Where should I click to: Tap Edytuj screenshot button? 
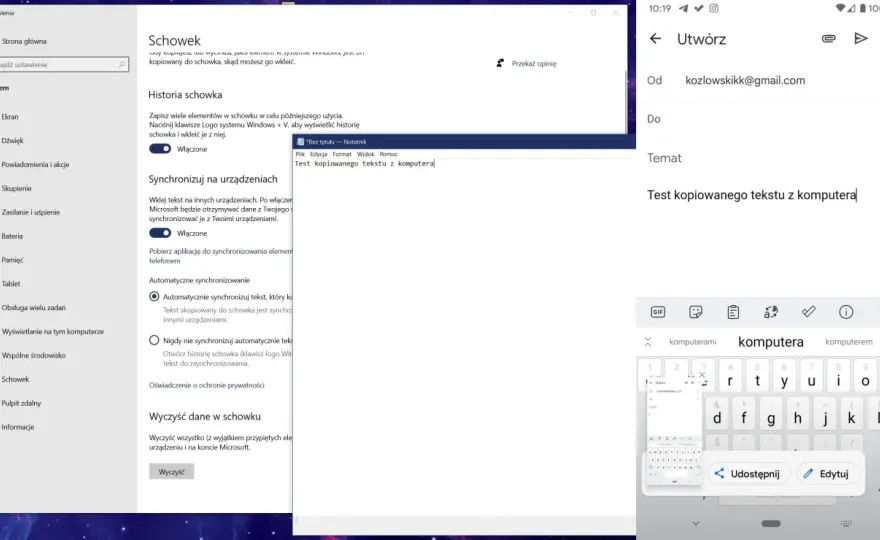(x=826, y=474)
